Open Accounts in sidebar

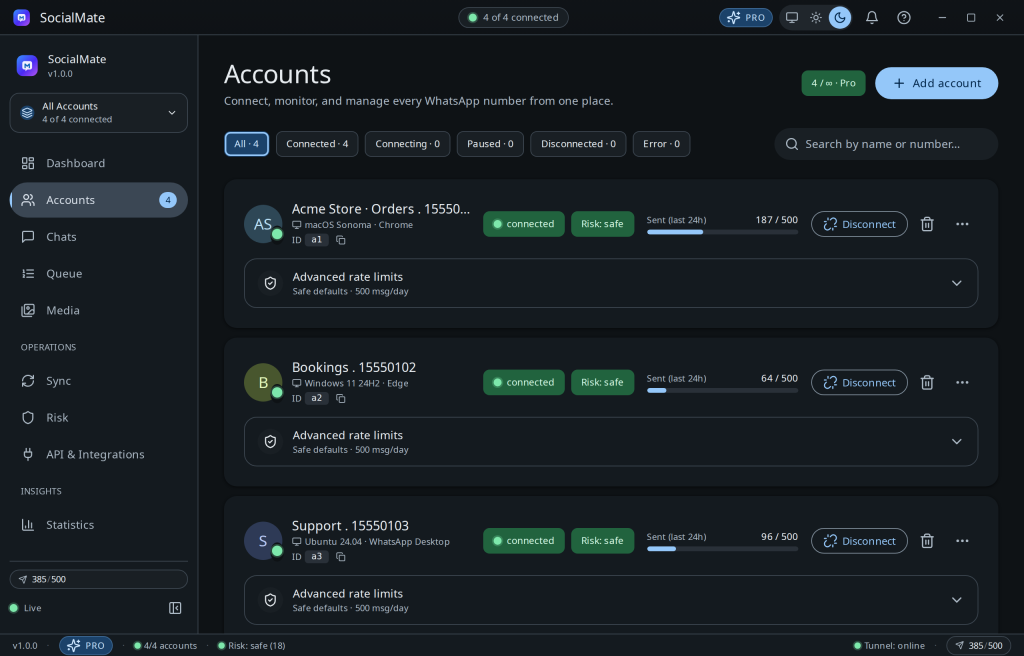pyautogui.click(x=99, y=200)
